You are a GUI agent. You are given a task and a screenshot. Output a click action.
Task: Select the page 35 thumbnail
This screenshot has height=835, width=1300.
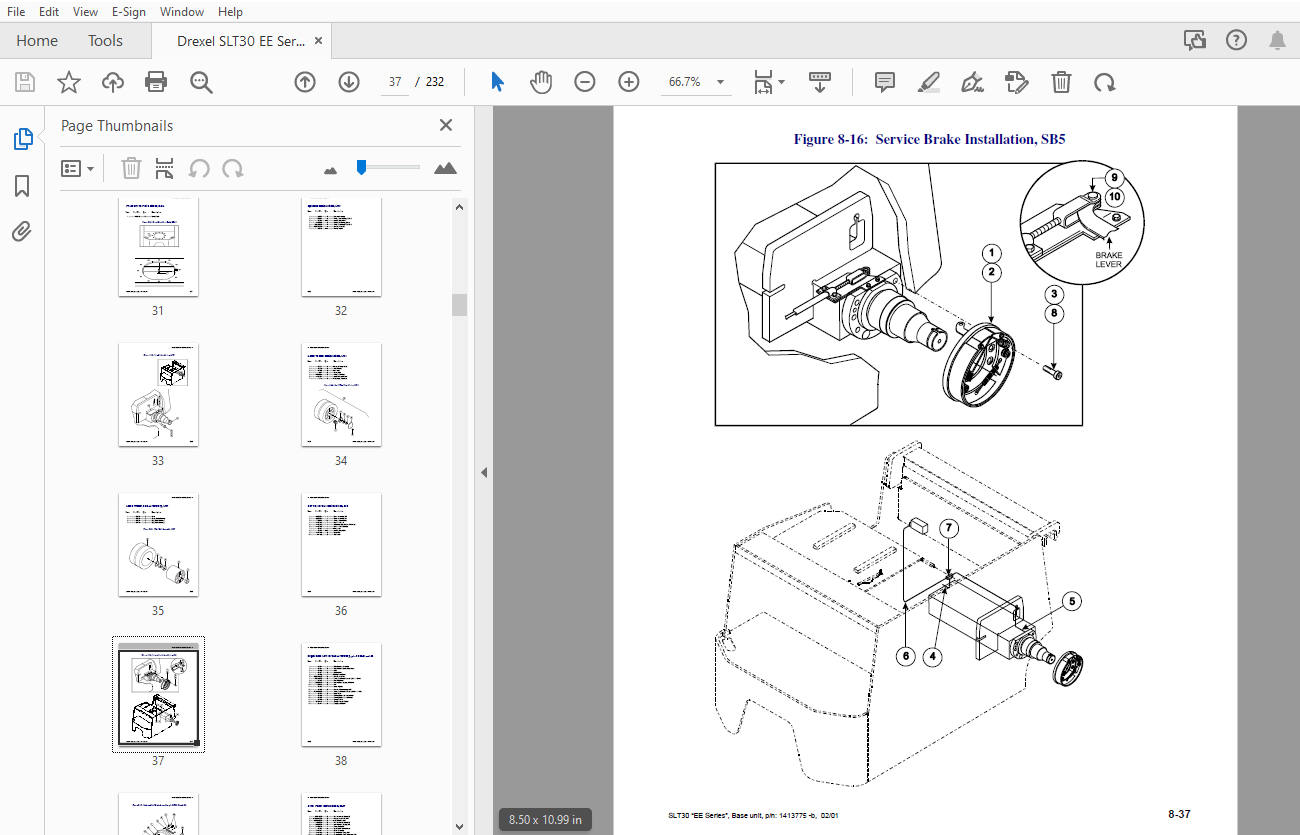click(158, 545)
